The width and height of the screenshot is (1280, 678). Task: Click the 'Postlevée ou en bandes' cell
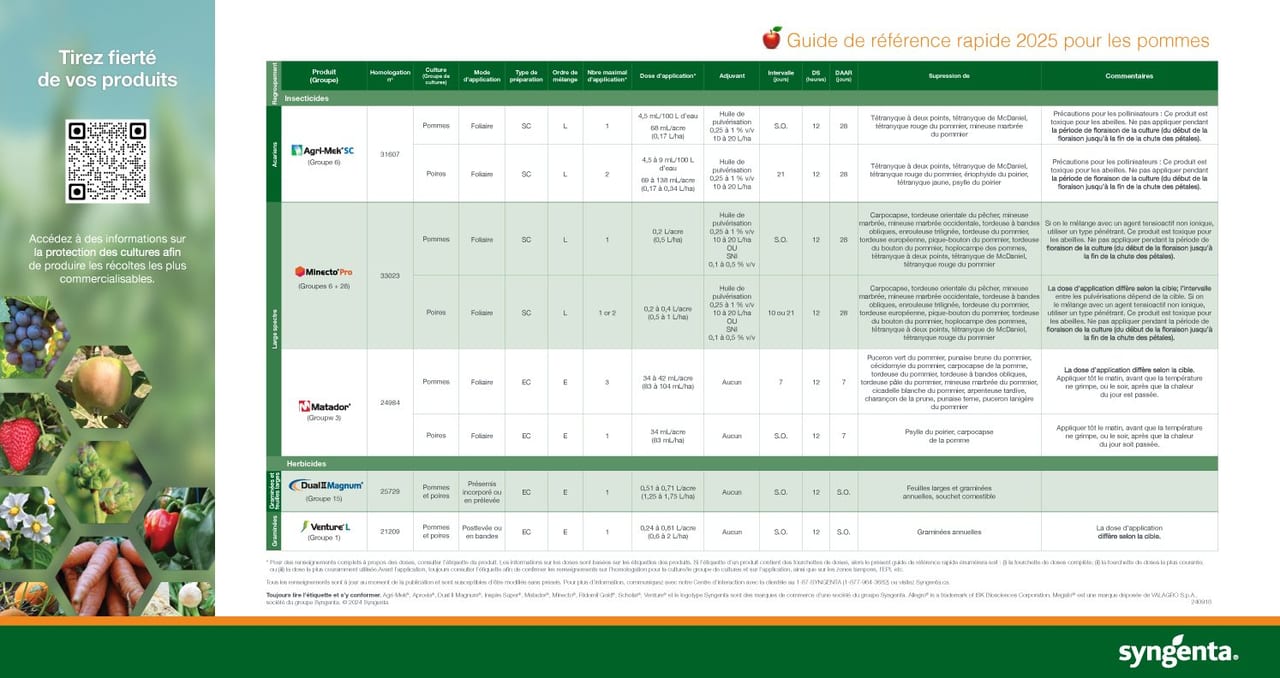coord(482,532)
